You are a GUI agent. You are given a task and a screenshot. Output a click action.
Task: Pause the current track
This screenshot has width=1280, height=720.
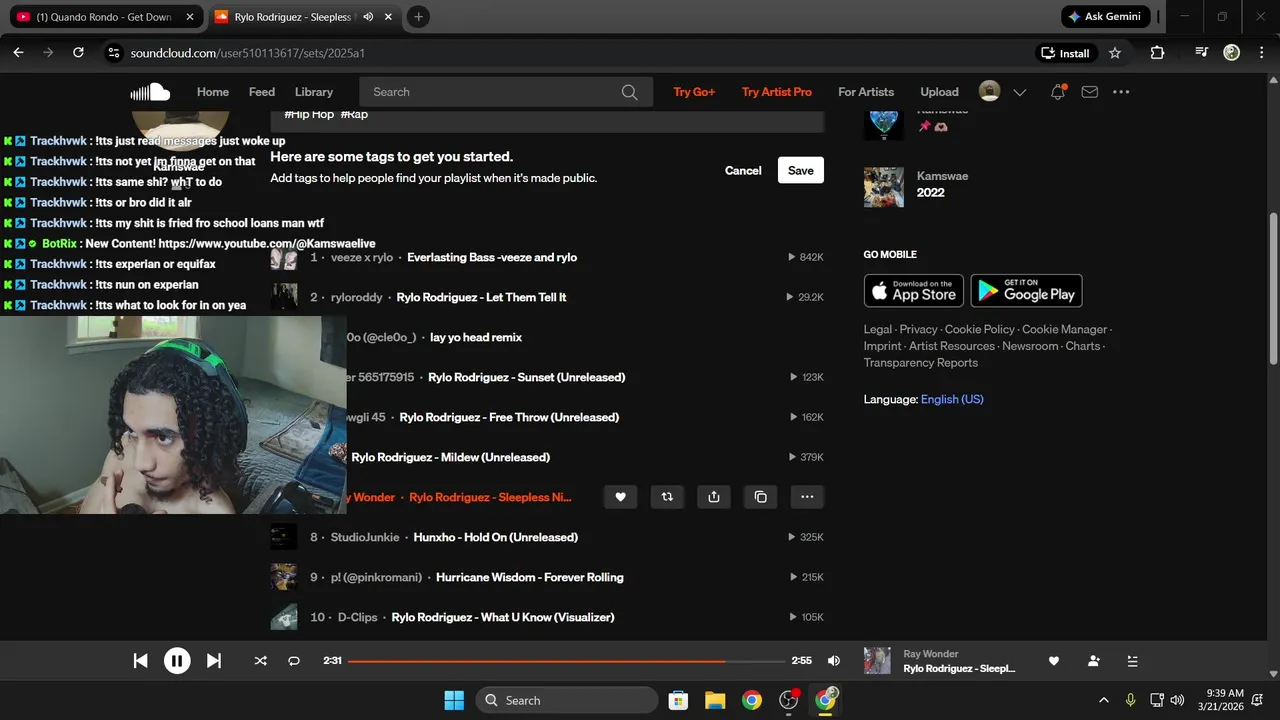[x=177, y=661]
